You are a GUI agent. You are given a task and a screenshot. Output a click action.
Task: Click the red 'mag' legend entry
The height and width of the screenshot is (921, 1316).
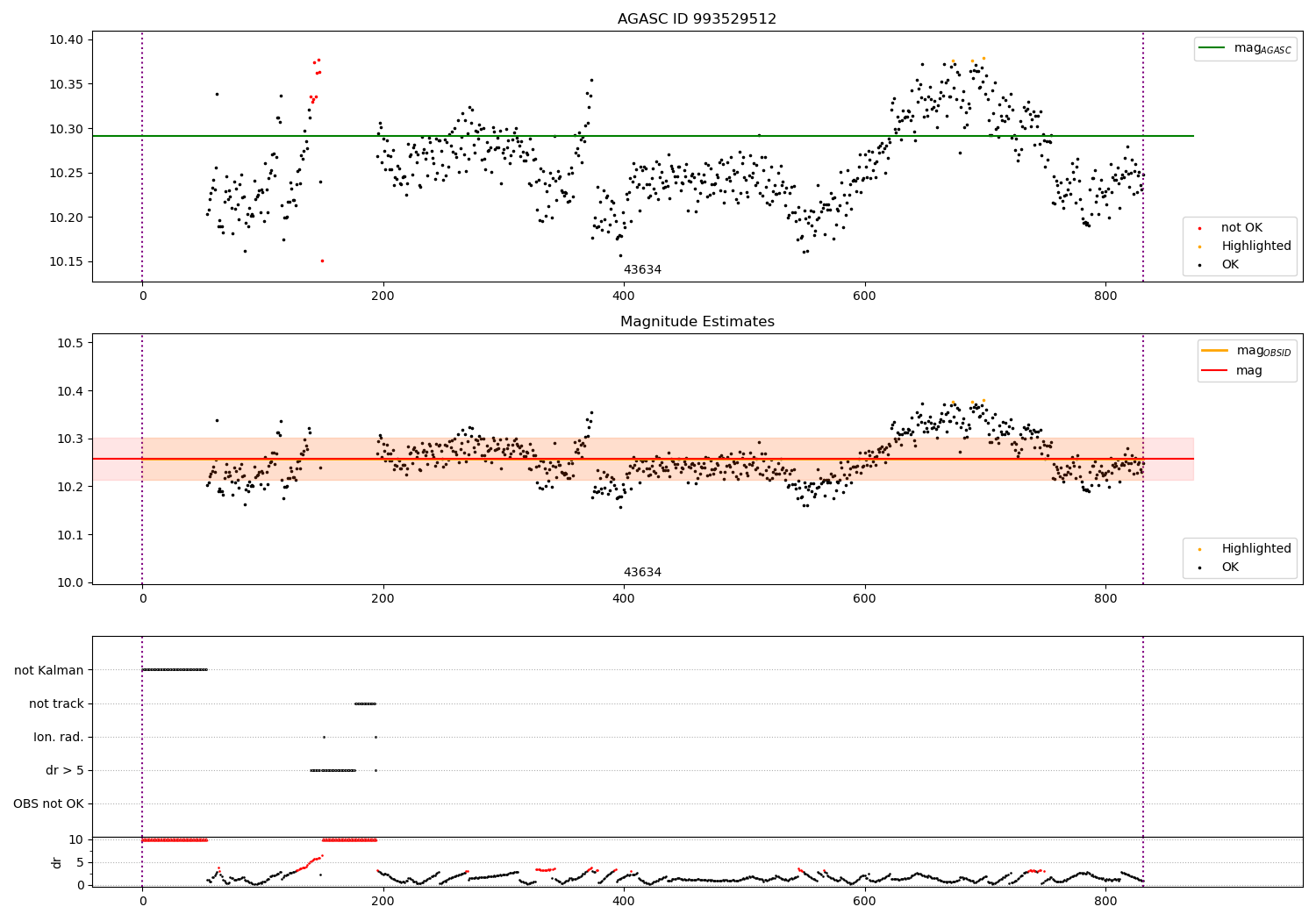pyautogui.click(x=1232, y=371)
